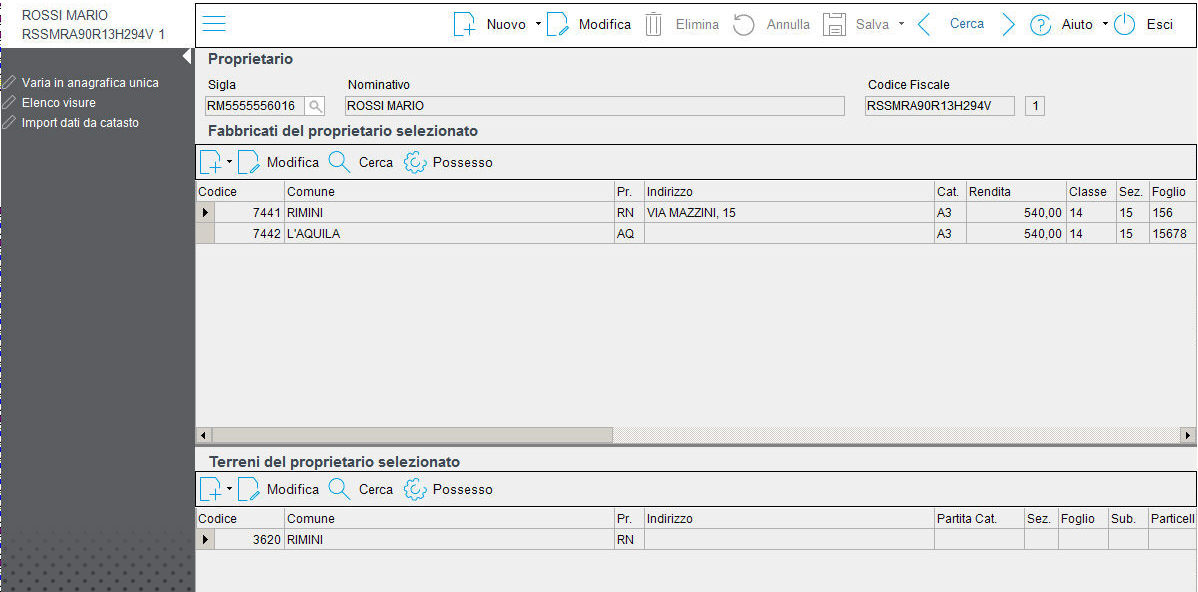Screen dimensions: 1198x592
Task: Go to previous record with left chevron
Action: 924,24
